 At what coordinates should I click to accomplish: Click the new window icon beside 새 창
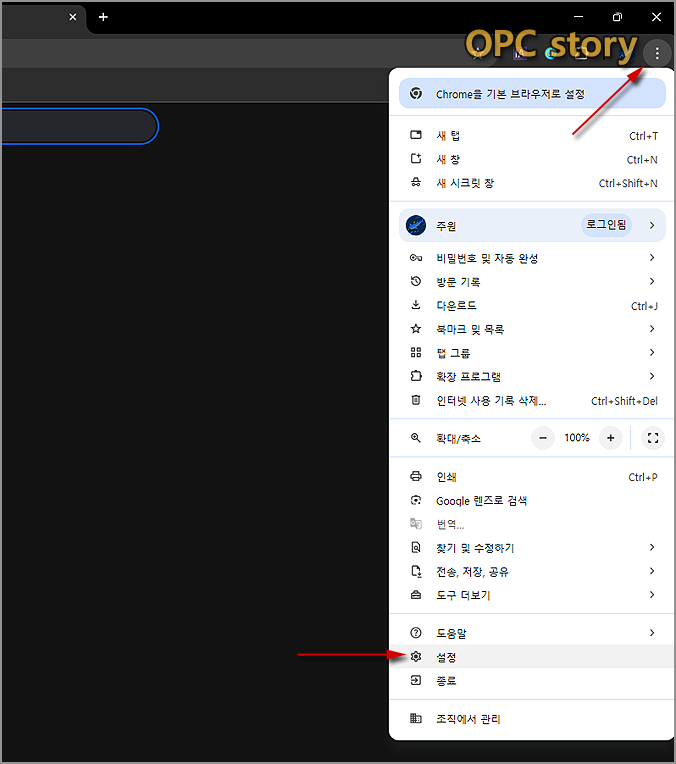(416, 159)
